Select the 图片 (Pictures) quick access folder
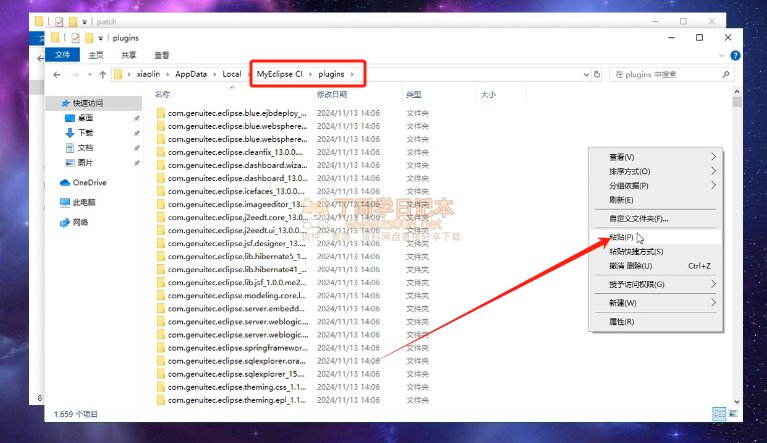The width and height of the screenshot is (767, 443). [x=85, y=162]
